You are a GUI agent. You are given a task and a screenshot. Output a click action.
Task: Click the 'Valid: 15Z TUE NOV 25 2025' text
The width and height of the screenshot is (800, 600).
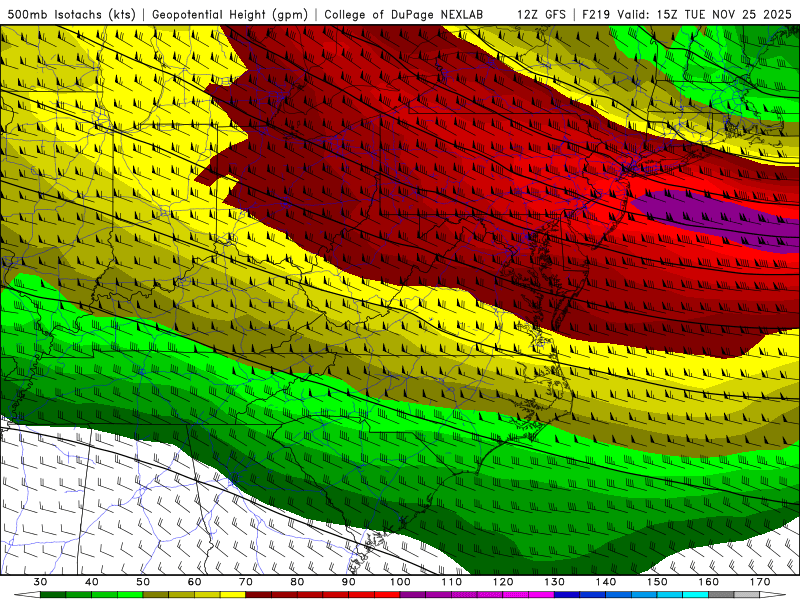pyautogui.click(x=704, y=14)
